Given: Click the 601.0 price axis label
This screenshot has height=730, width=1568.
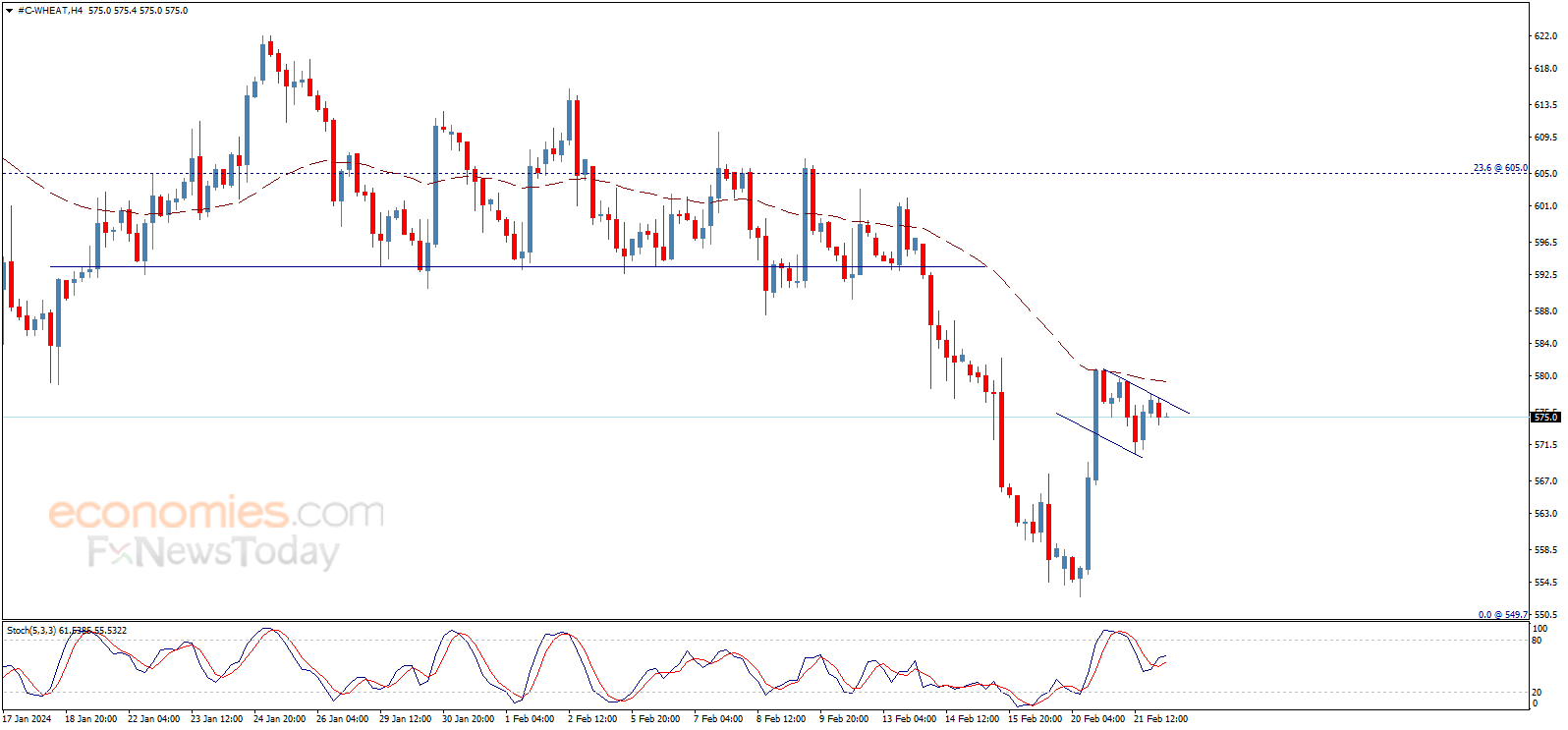Looking at the screenshot, I should pos(1545,206).
